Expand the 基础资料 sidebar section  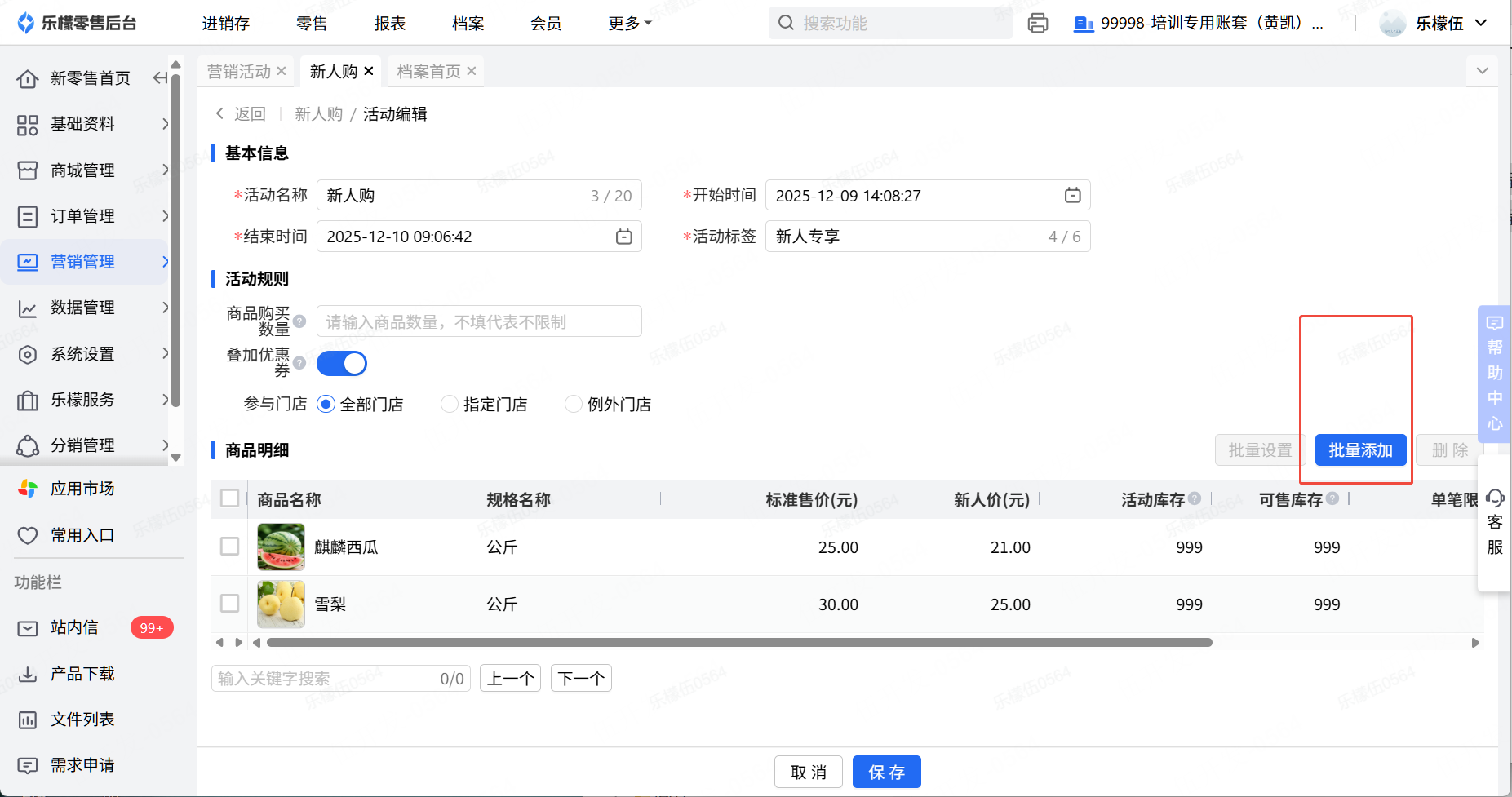(x=90, y=124)
